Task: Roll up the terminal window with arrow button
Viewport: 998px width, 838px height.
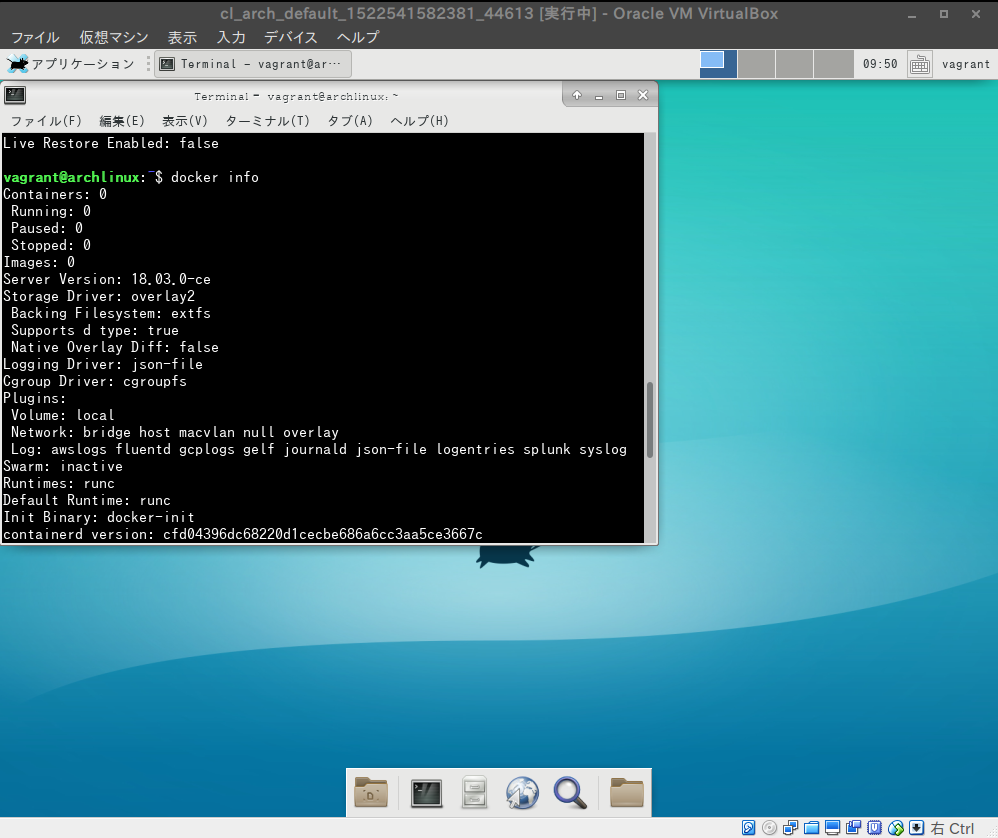Action: pos(577,95)
